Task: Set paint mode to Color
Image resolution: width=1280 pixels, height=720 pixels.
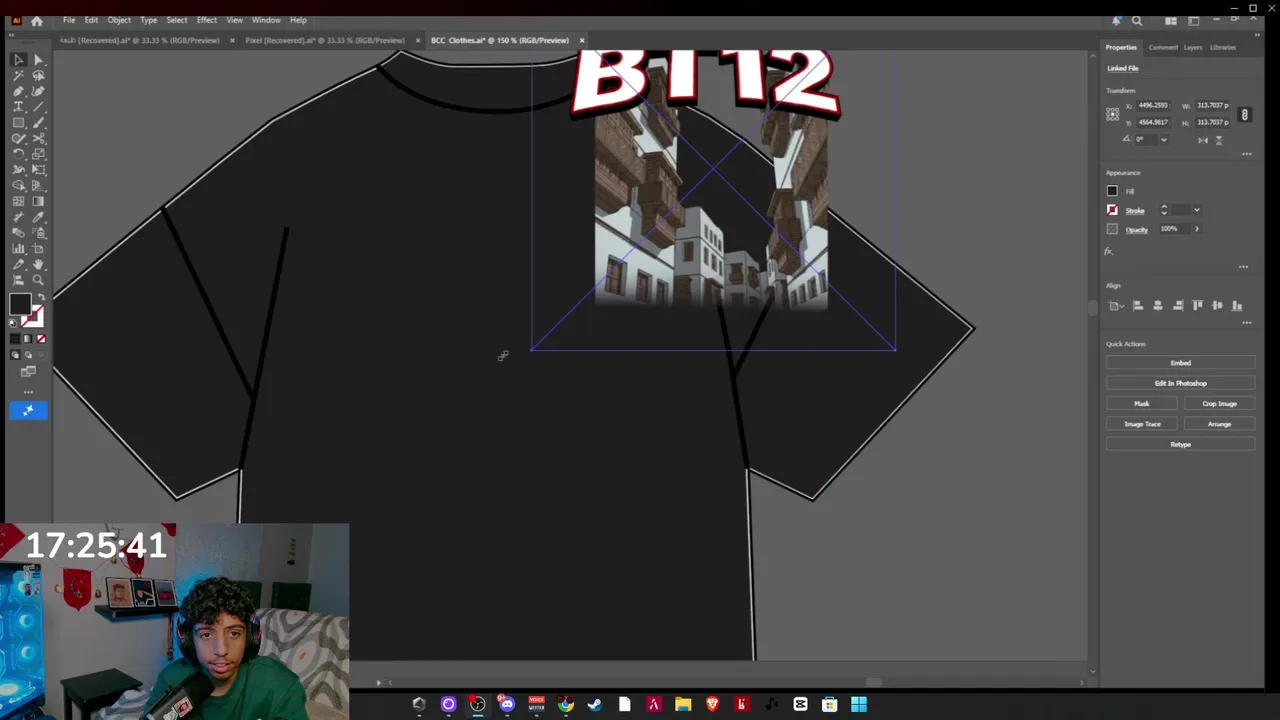Action: click(14, 339)
